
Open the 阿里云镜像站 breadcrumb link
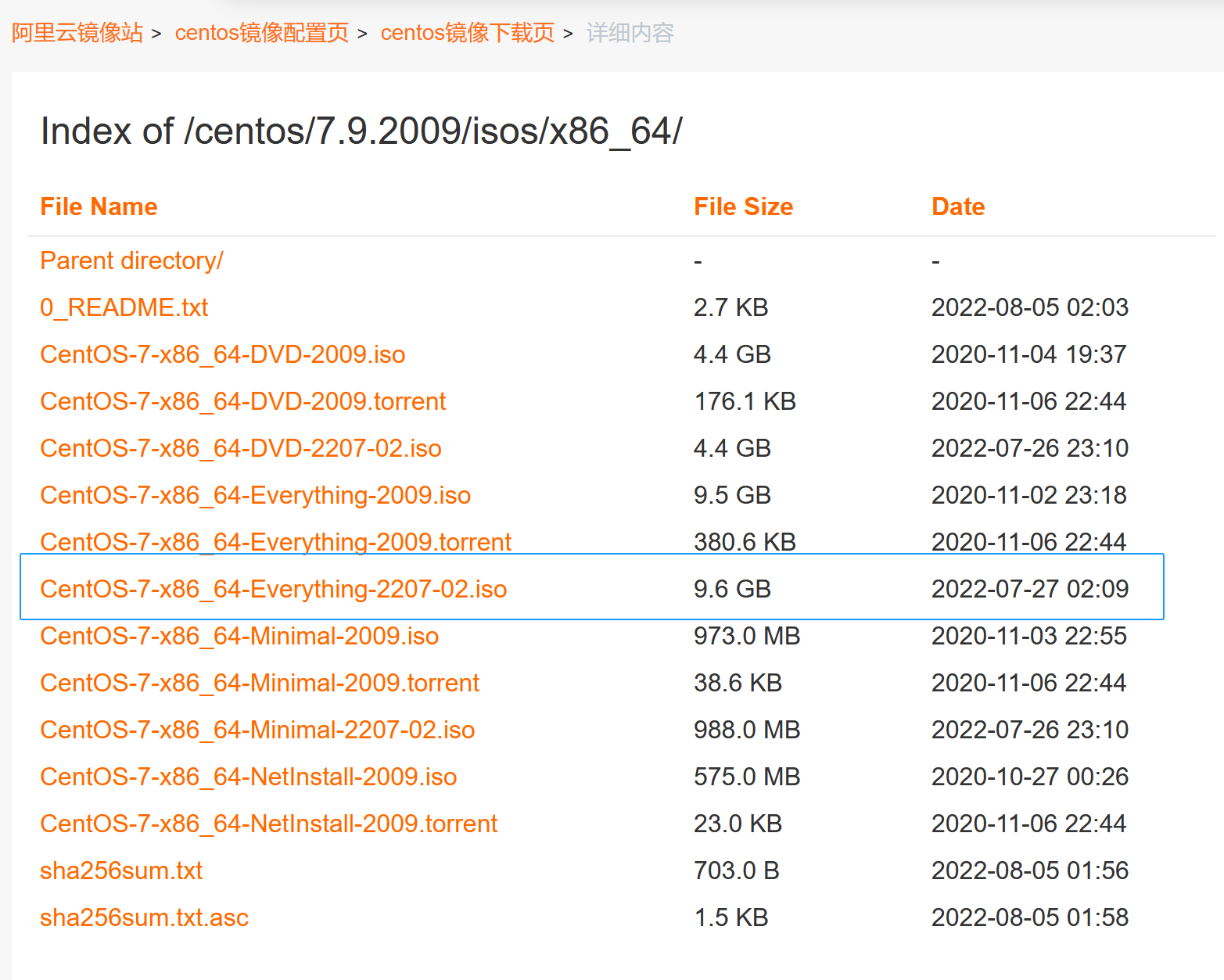77,33
